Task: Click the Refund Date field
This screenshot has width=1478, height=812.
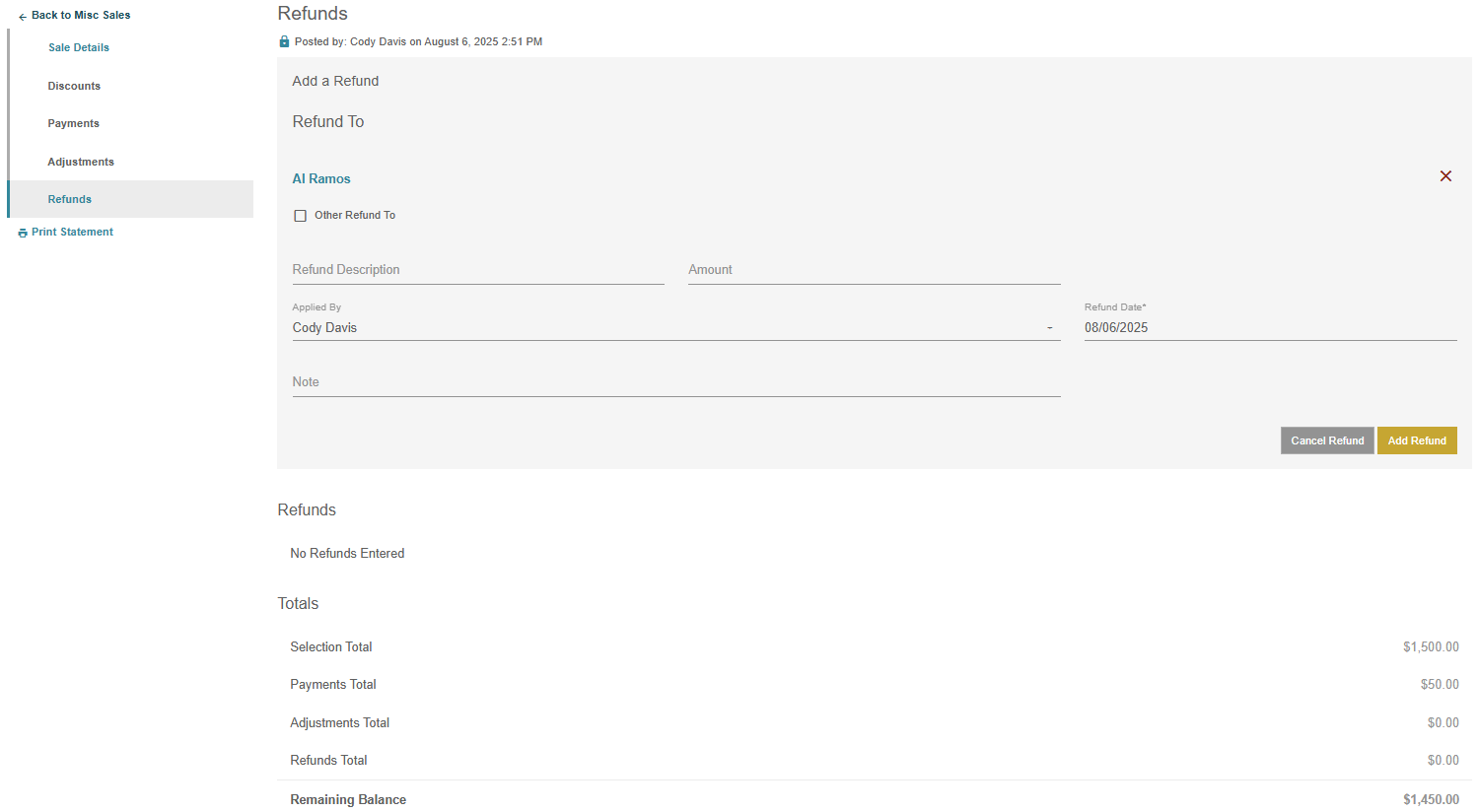Action: (x=1269, y=328)
